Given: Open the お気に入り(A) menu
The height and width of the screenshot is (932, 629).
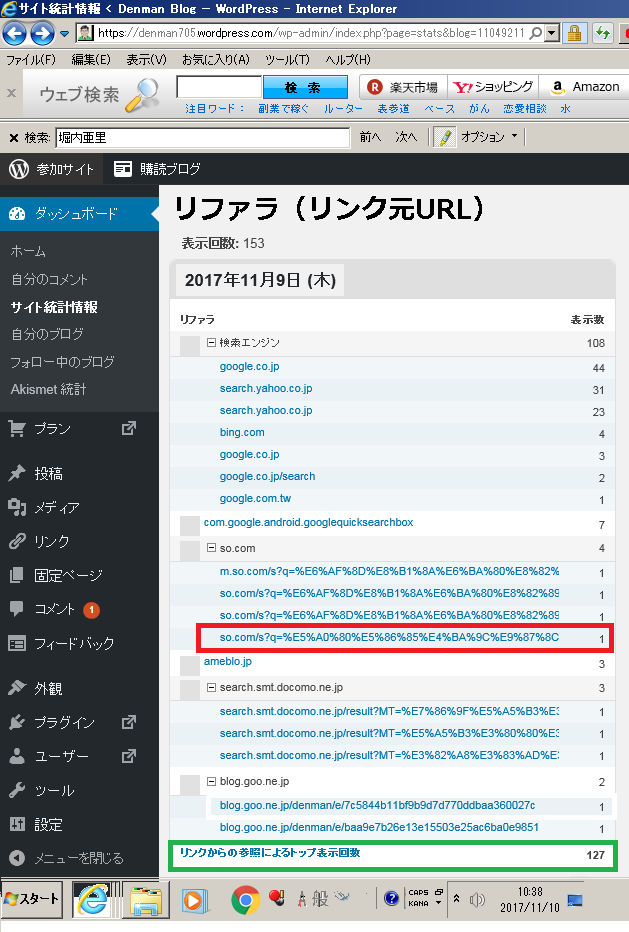Looking at the screenshot, I should [216, 60].
